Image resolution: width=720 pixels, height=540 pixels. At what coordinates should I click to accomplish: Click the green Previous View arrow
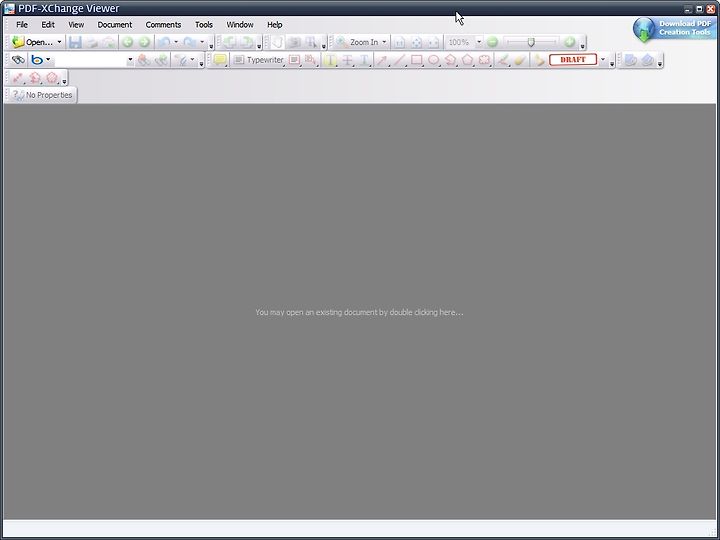[128, 42]
